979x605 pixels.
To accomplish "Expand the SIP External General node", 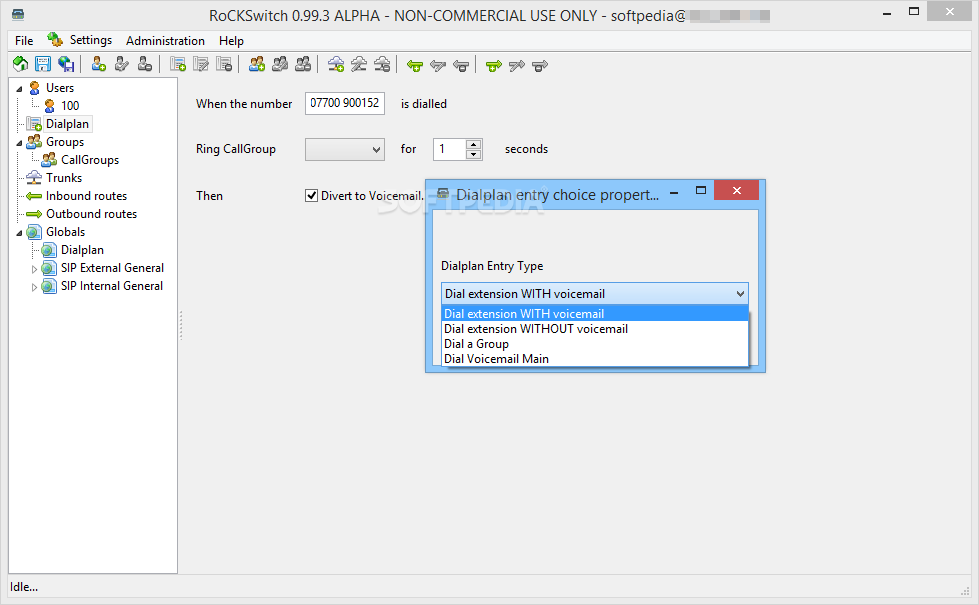I will click(x=34, y=269).
